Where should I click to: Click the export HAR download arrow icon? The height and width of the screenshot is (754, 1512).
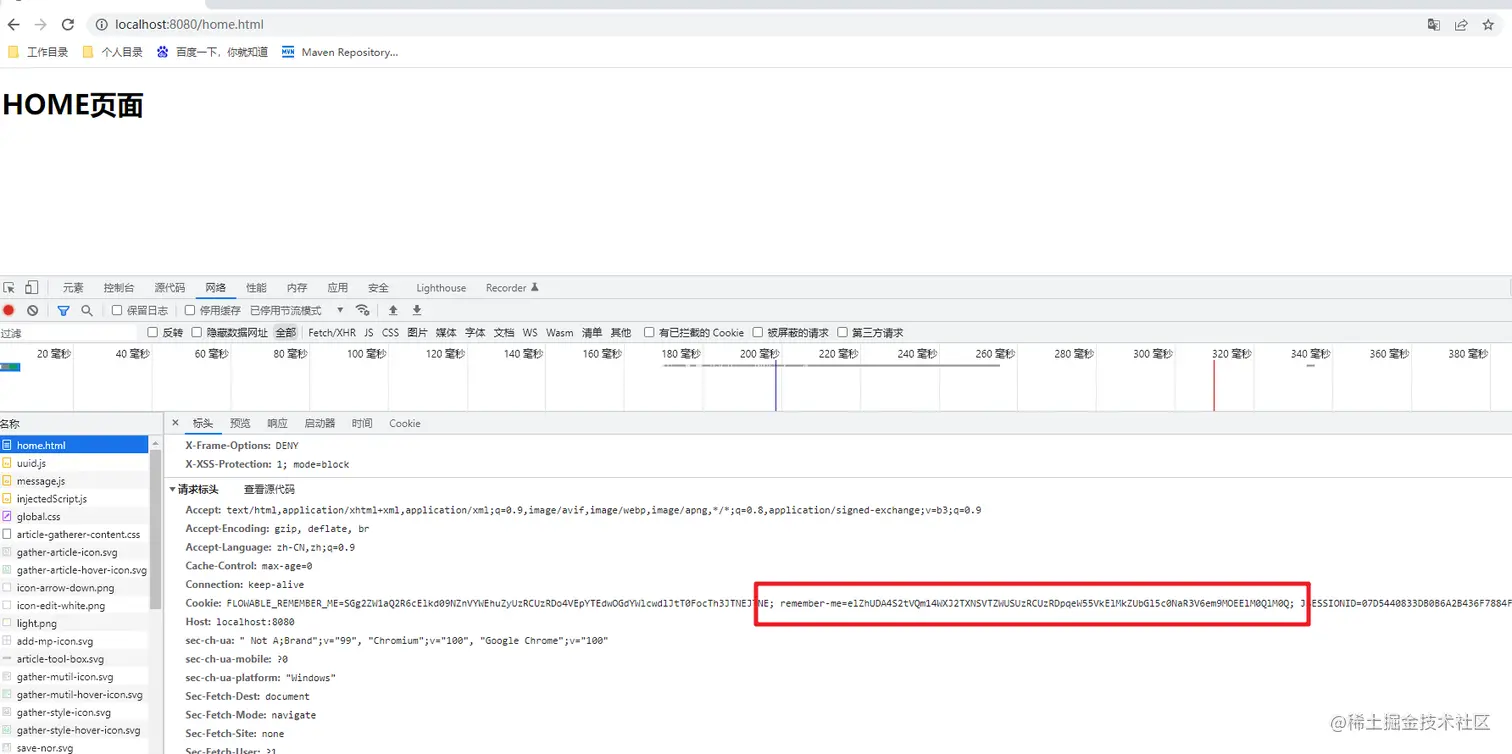pyautogui.click(x=417, y=310)
